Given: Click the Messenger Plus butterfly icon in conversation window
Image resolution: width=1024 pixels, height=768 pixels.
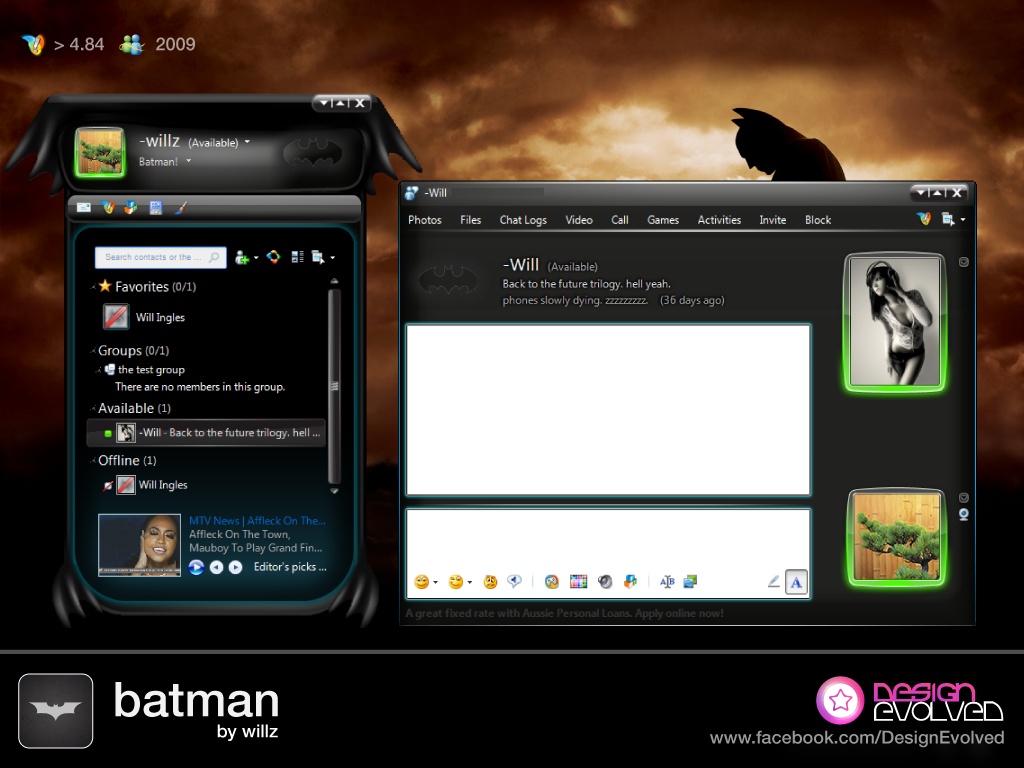Looking at the screenshot, I should (x=923, y=219).
